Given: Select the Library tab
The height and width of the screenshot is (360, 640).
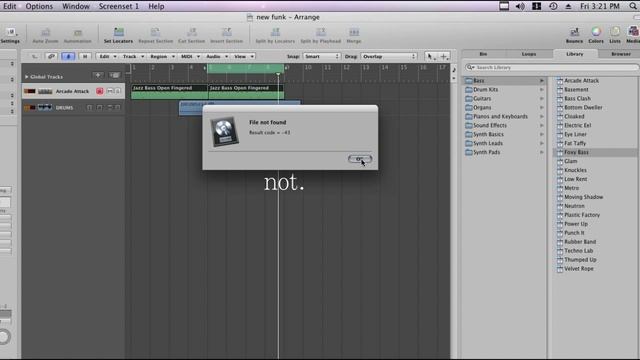Looking at the screenshot, I should pos(575,54).
